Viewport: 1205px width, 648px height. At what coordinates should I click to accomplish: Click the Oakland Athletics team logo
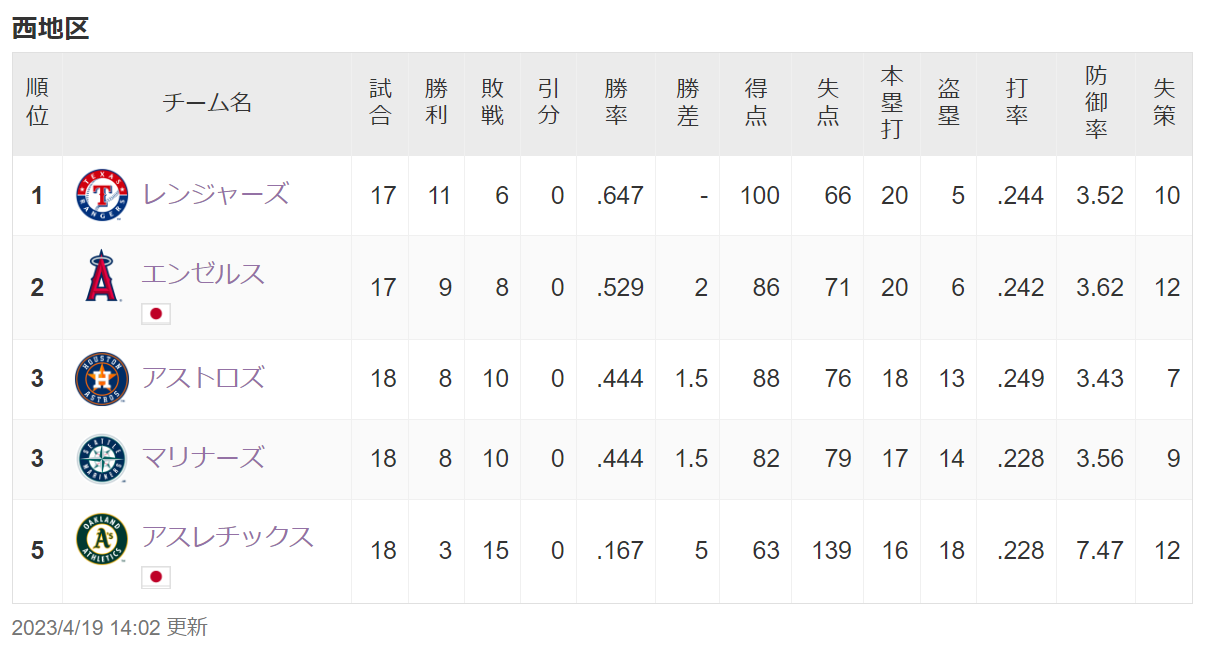tap(102, 539)
